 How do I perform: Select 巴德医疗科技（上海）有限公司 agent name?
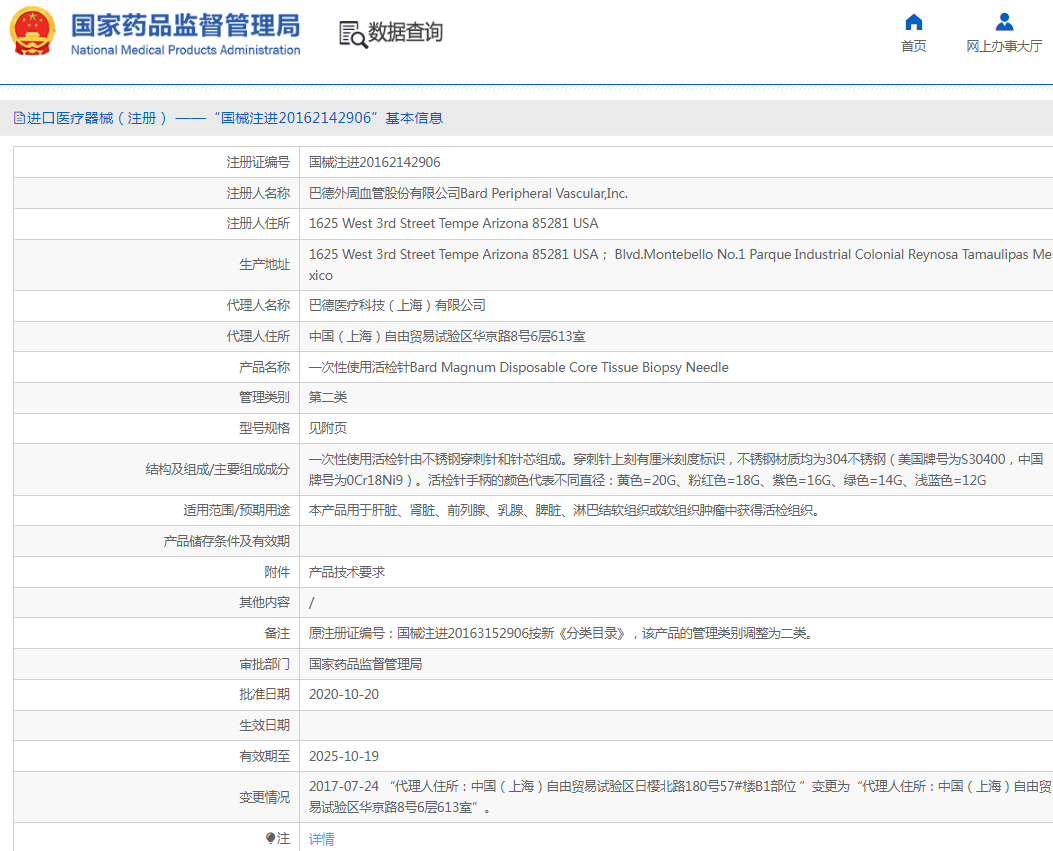[x=397, y=306]
